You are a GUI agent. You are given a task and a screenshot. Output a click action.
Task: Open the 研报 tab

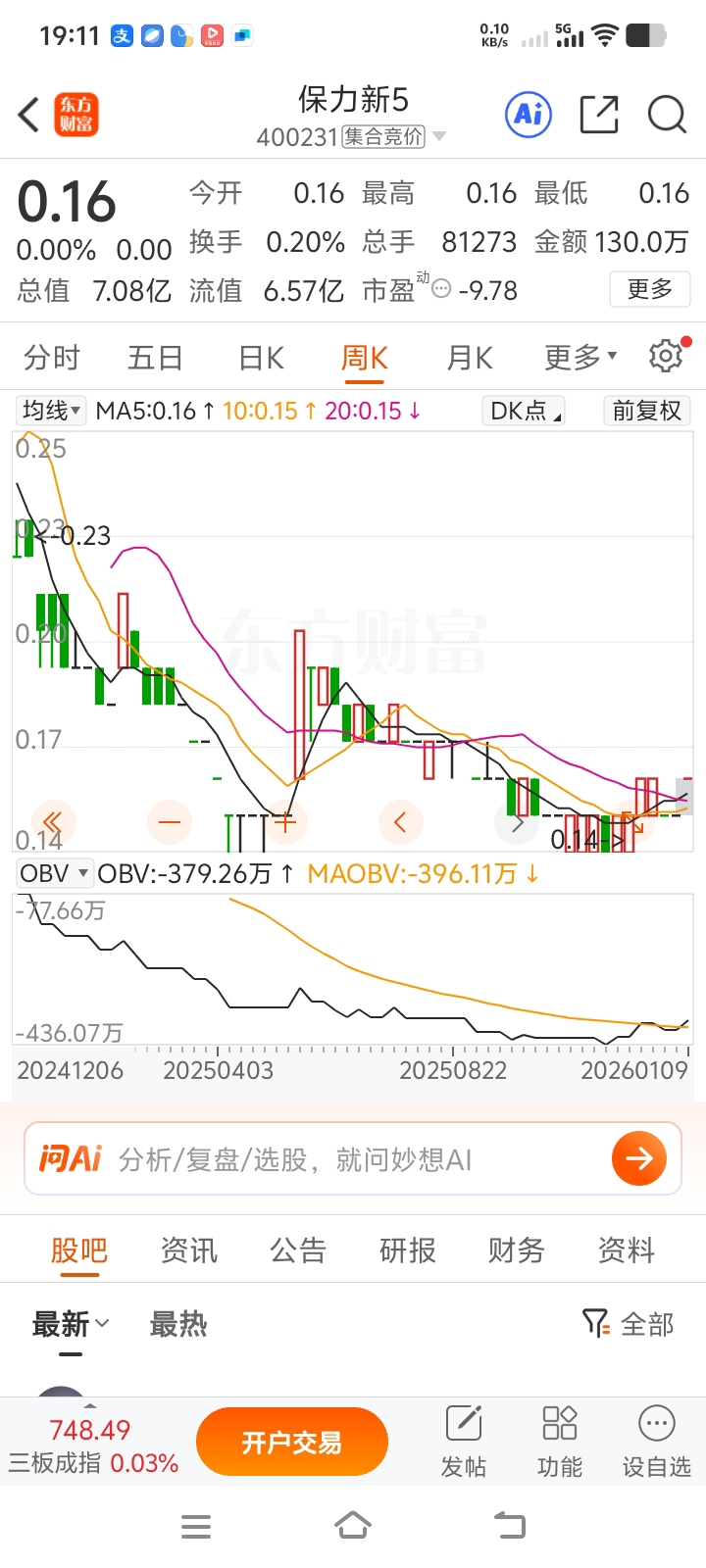point(408,1249)
